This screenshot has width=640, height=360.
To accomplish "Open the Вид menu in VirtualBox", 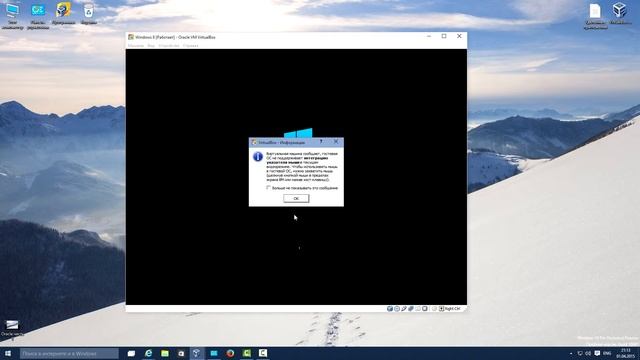I will (x=151, y=46).
